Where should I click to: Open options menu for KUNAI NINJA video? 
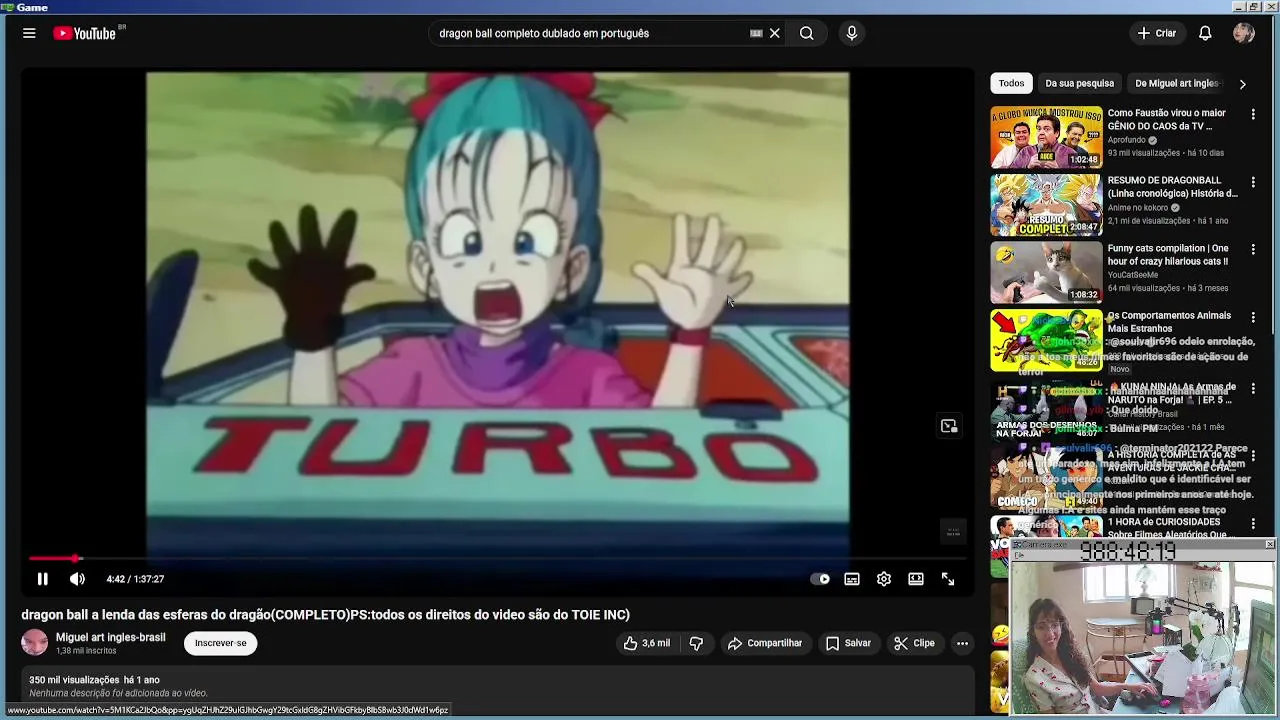[x=1253, y=389]
